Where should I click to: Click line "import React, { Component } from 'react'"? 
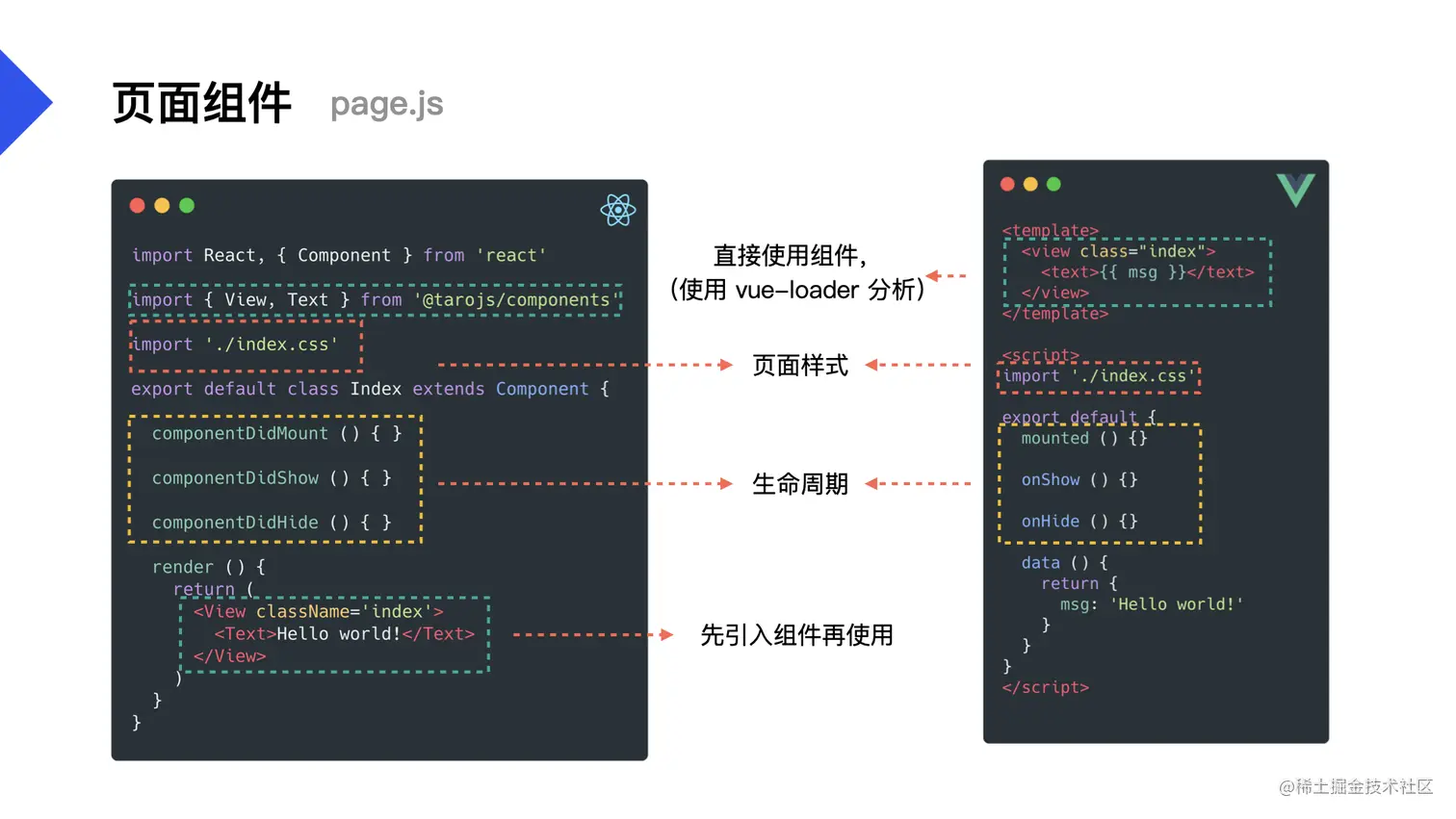(x=339, y=255)
